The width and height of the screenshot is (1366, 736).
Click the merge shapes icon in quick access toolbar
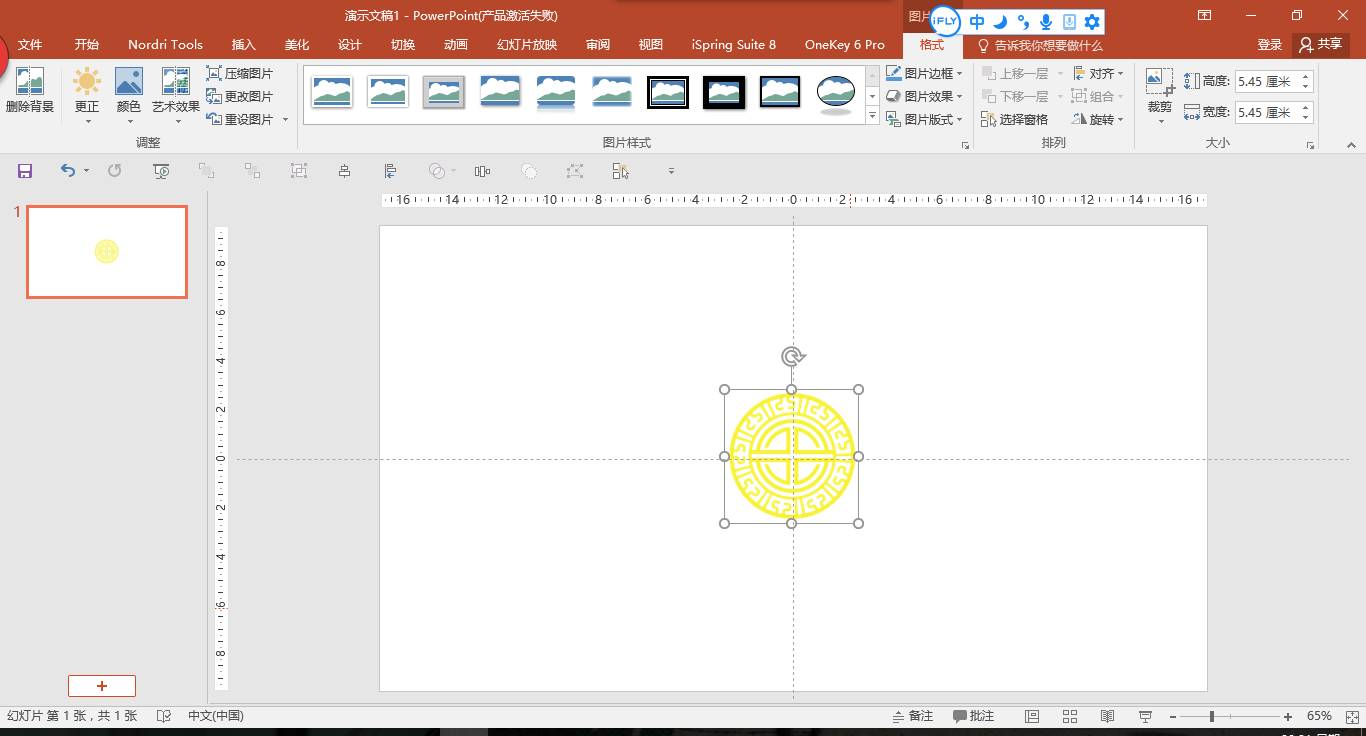point(436,171)
